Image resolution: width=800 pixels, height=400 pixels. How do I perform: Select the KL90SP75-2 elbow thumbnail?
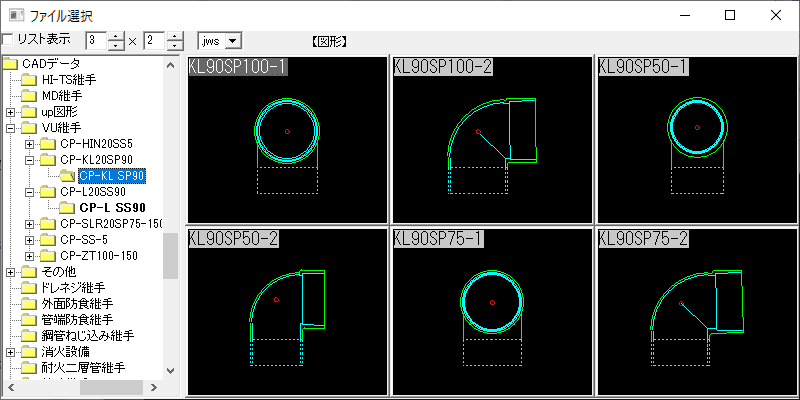697,311
